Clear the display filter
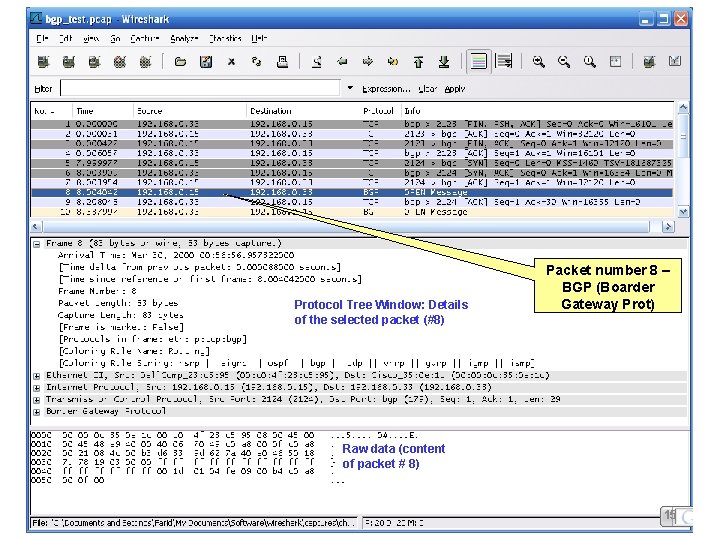This screenshot has height=540, width=720. pos(427,89)
